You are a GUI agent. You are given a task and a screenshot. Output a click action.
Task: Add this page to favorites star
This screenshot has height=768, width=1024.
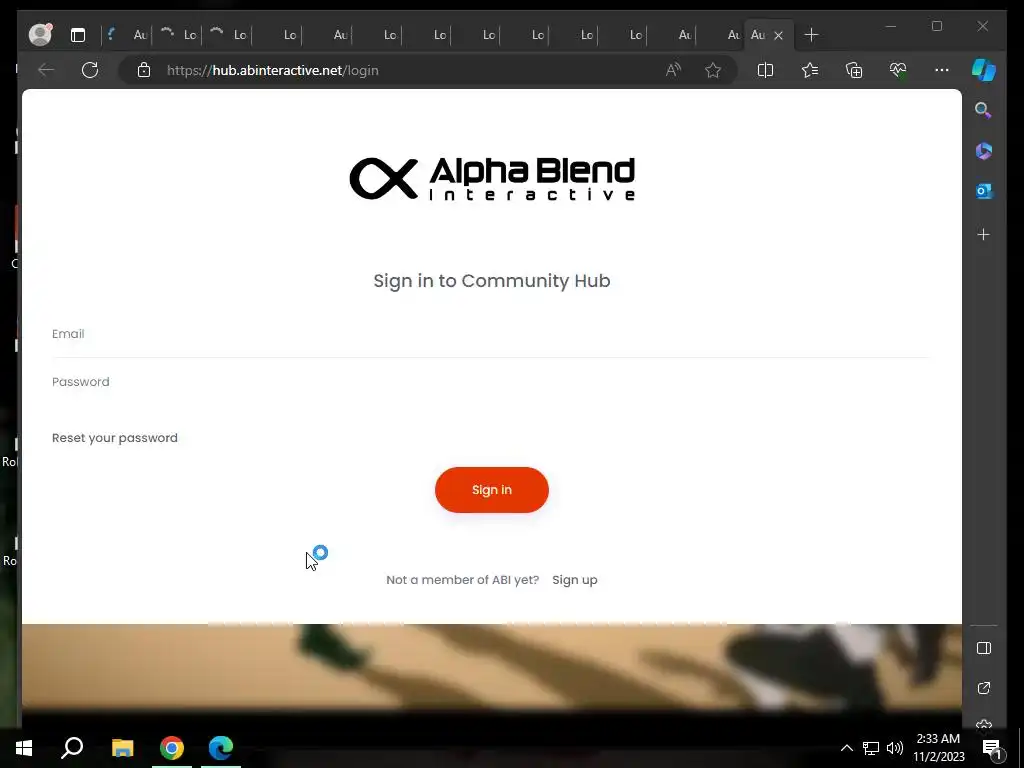713,70
